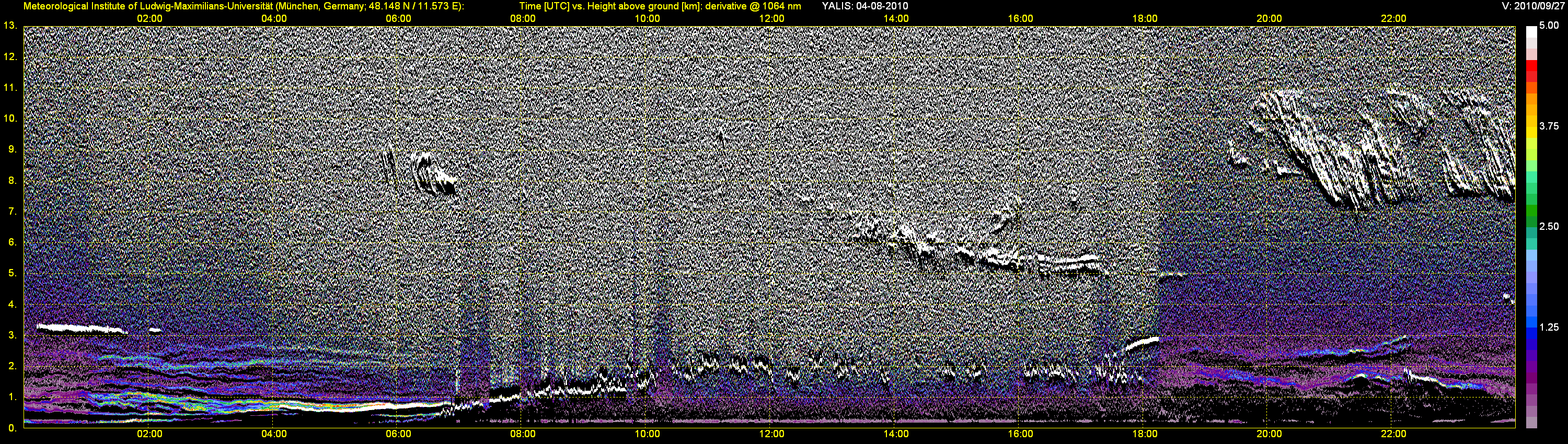The width and height of the screenshot is (1568, 444).
Task: Click the '10.' height axis label
Action: click(10, 118)
